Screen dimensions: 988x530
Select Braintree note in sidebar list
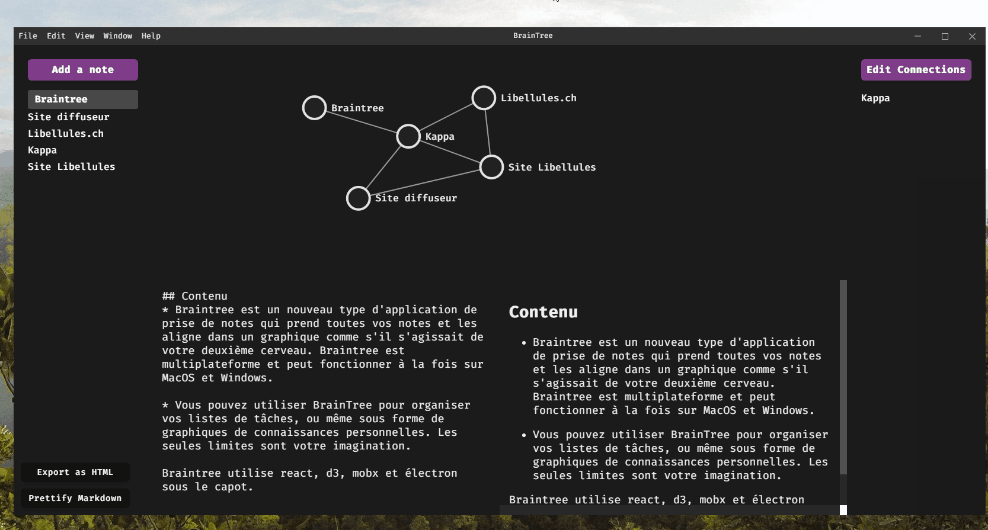83,99
